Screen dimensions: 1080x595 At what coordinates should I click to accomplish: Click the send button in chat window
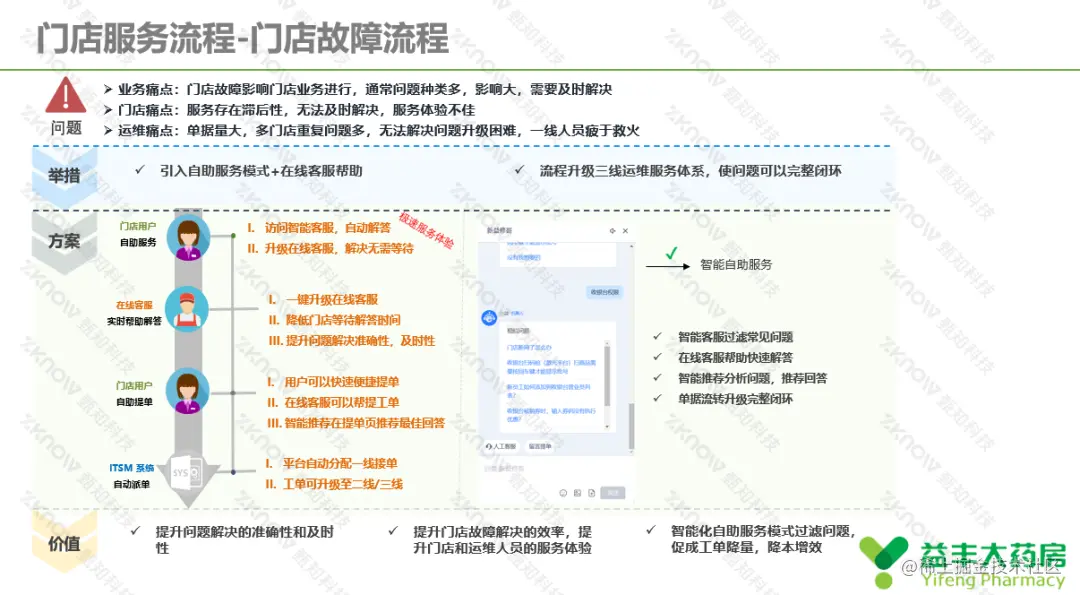(x=613, y=492)
